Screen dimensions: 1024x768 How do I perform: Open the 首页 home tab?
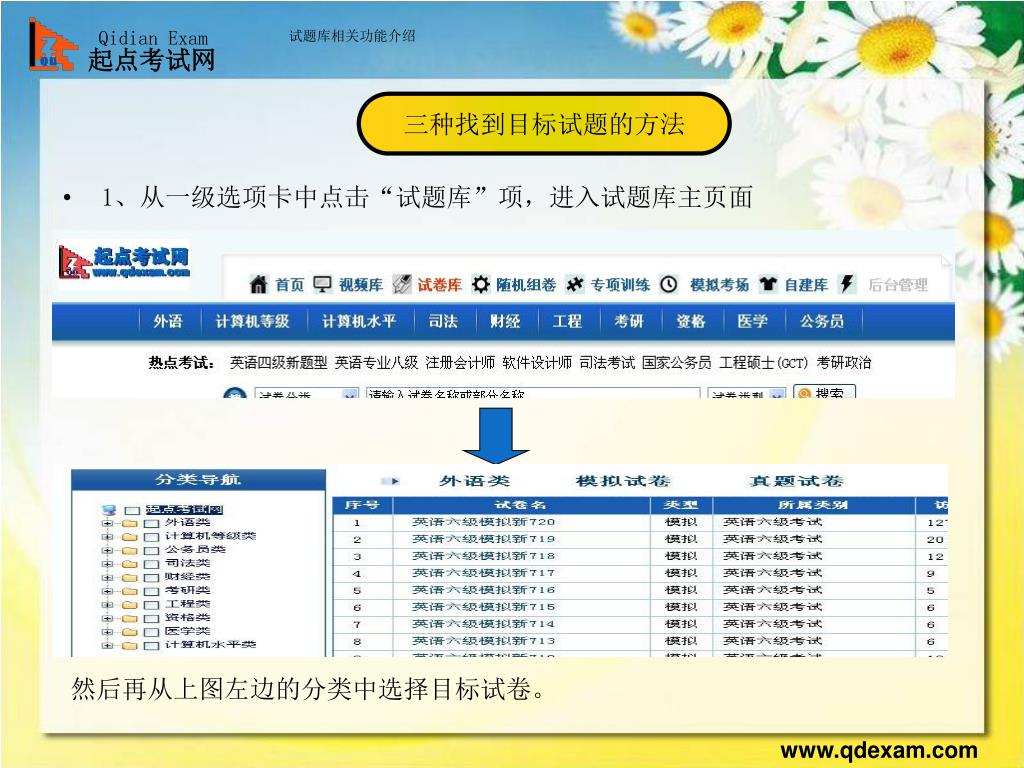tap(289, 285)
